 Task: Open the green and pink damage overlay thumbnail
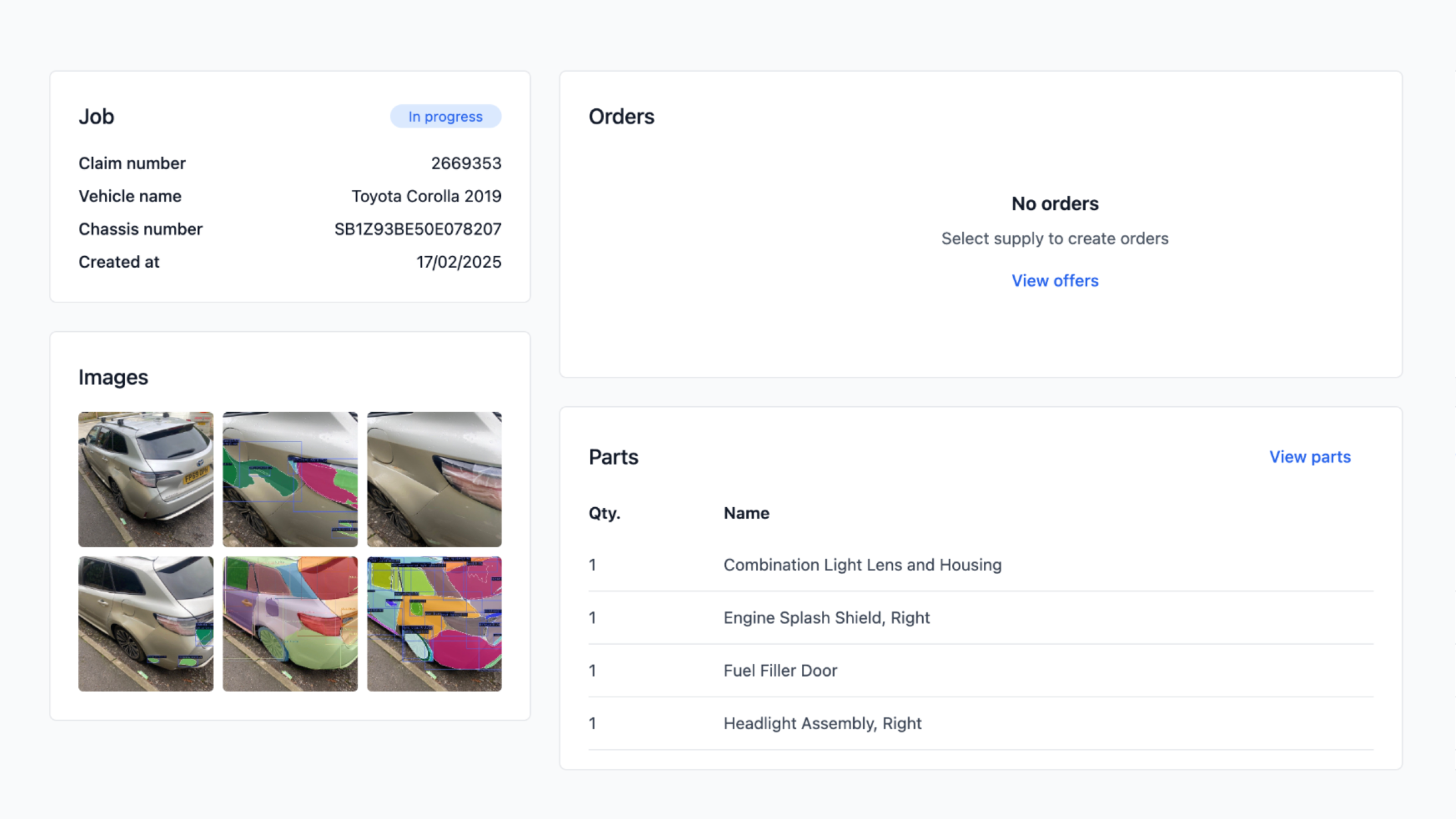[x=290, y=479]
